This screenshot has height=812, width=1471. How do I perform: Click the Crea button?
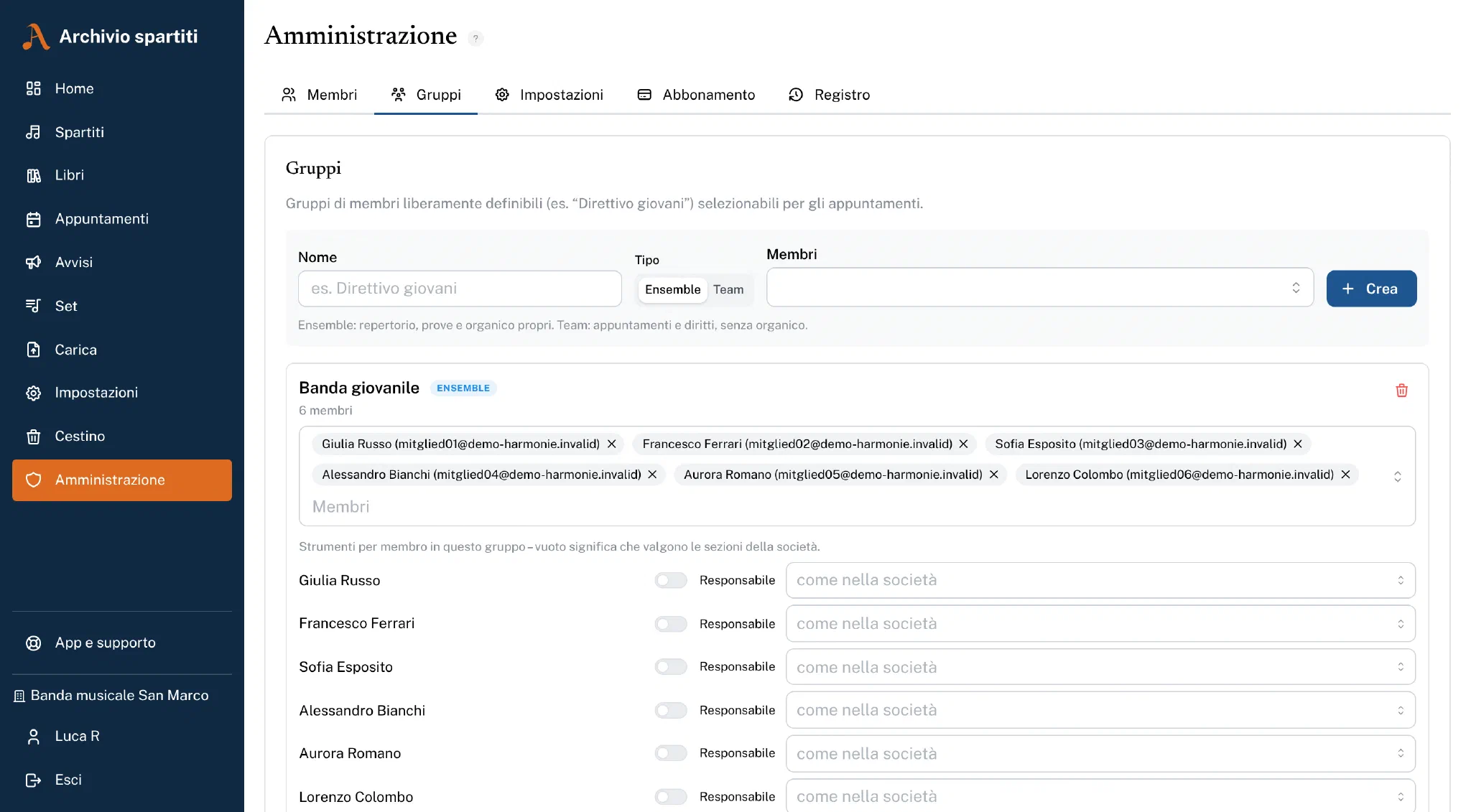tap(1371, 289)
